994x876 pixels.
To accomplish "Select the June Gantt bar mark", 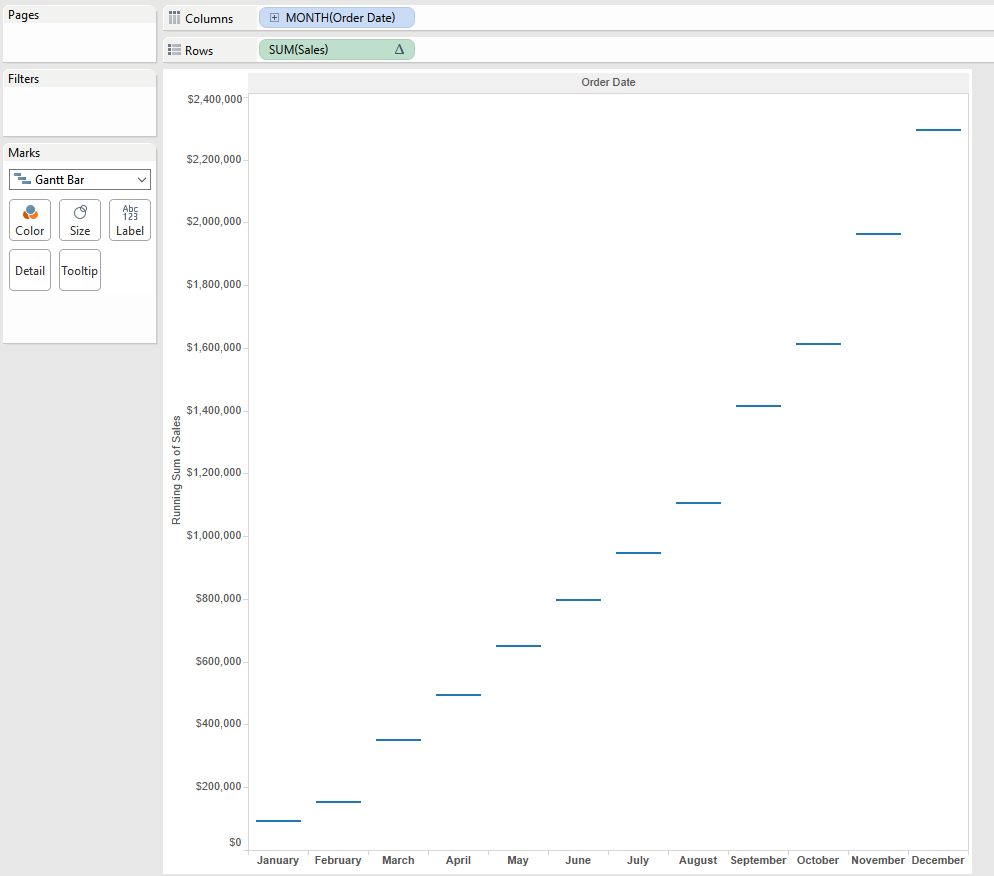I will (x=578, y=600).
